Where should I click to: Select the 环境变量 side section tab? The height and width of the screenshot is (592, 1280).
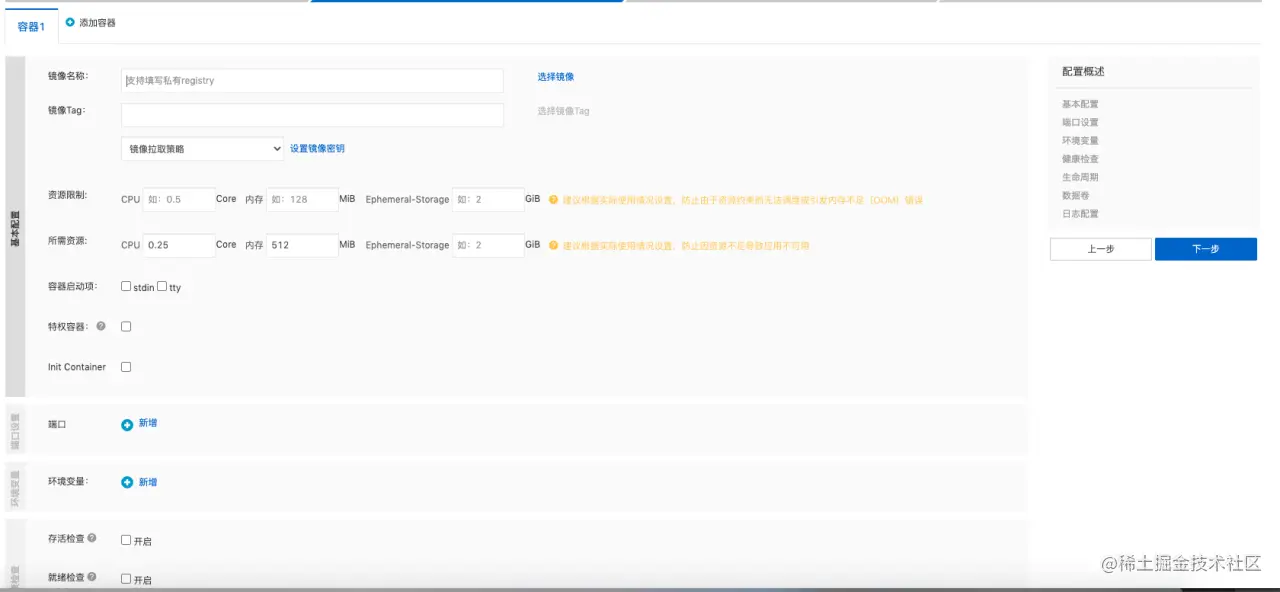click(x=15, y=487)
